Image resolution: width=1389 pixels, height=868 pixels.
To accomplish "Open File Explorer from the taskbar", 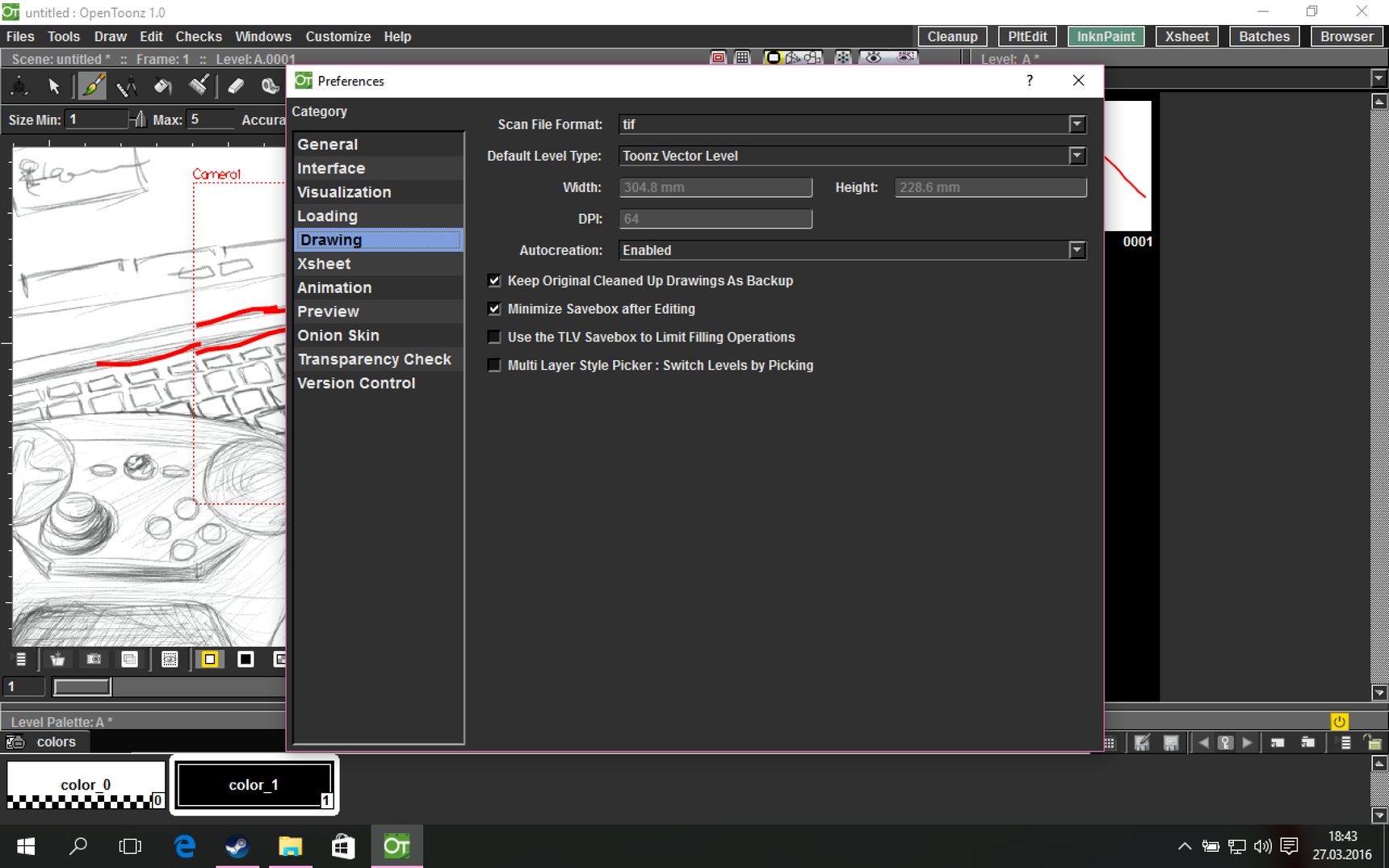I will tap(290, 846).
